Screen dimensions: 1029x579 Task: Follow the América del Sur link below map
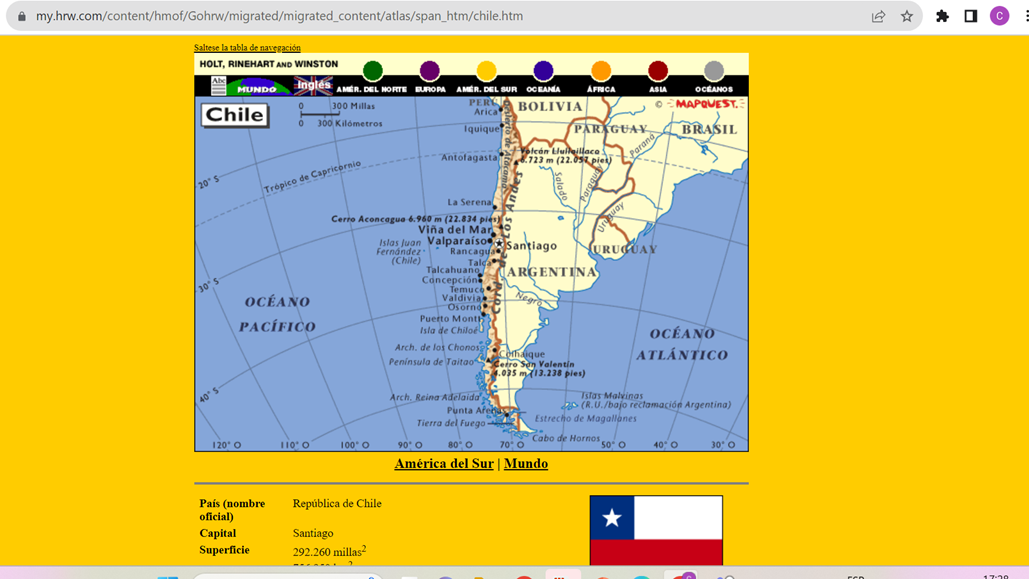tap(443, 463)
